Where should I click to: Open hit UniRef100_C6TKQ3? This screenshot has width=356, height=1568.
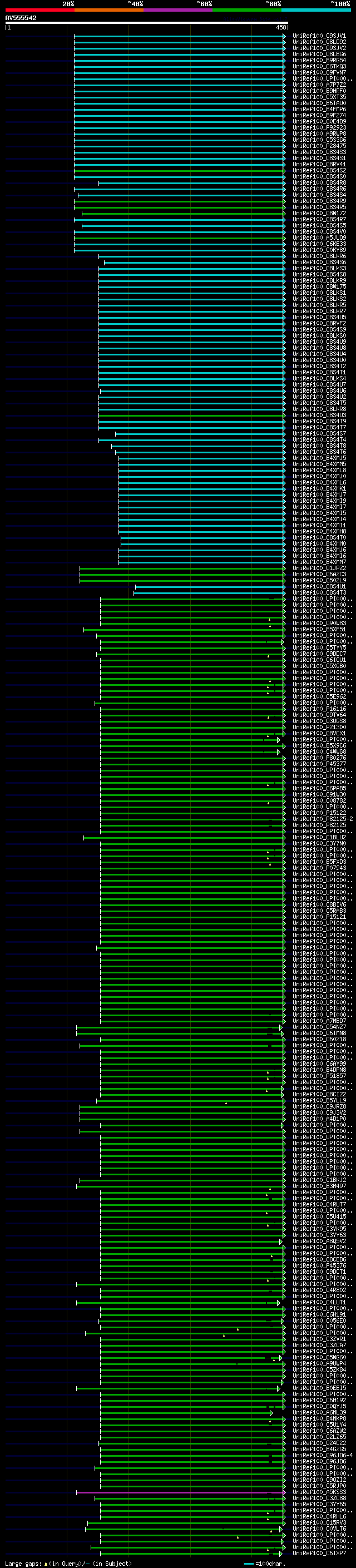pyautogui.click(x=319, y=66)
